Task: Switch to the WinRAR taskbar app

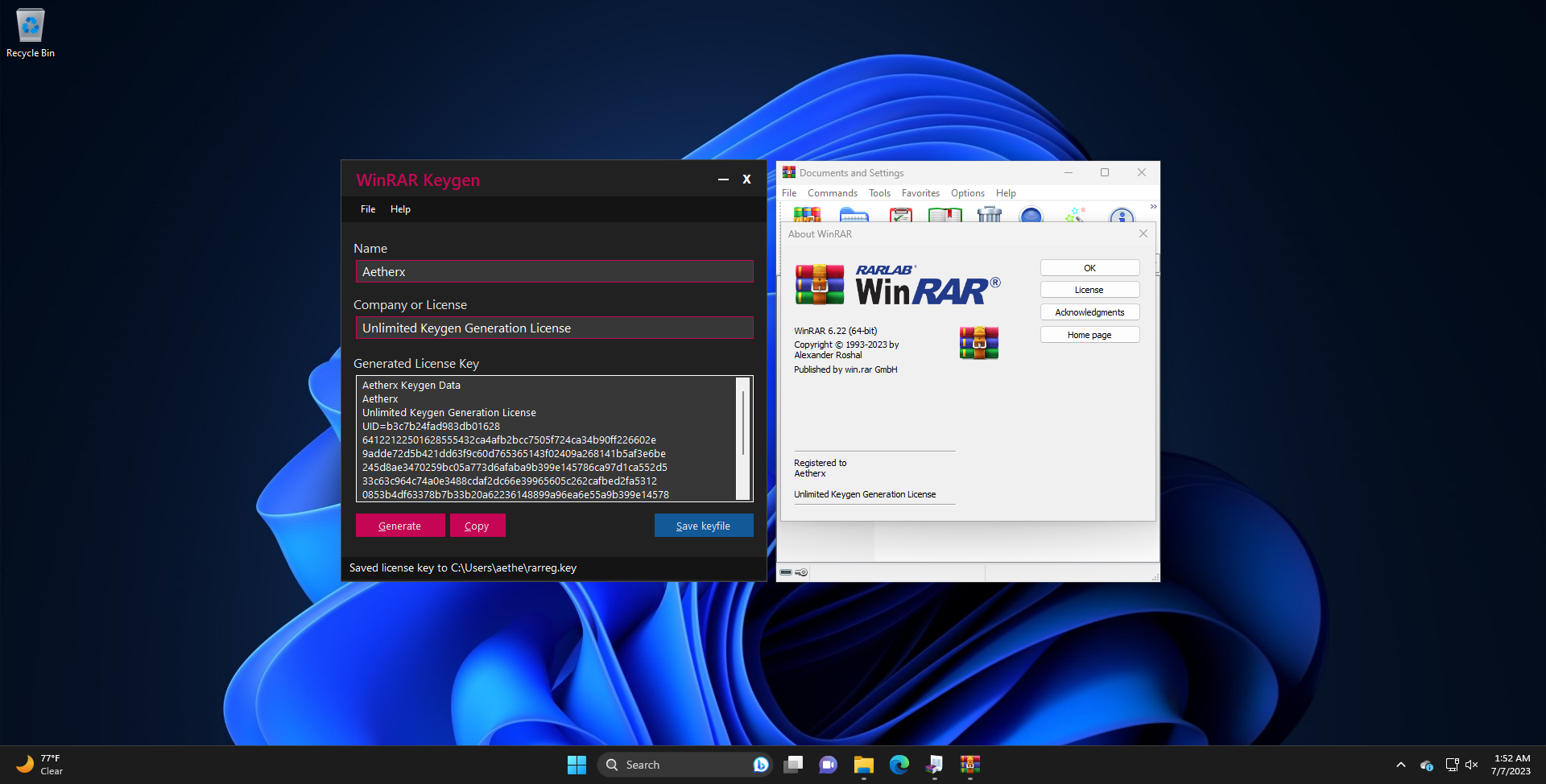Action: pyautogui.click(x=969, y=765)
